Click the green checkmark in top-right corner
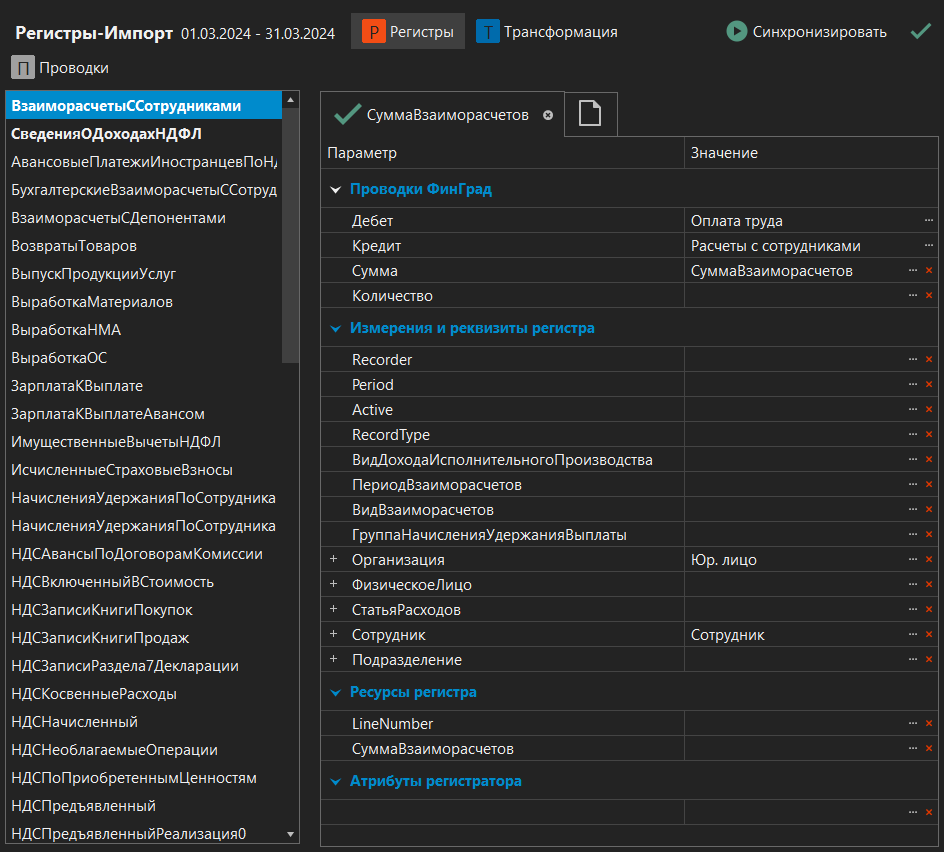944x852 pixels. (x=921, y=32)
